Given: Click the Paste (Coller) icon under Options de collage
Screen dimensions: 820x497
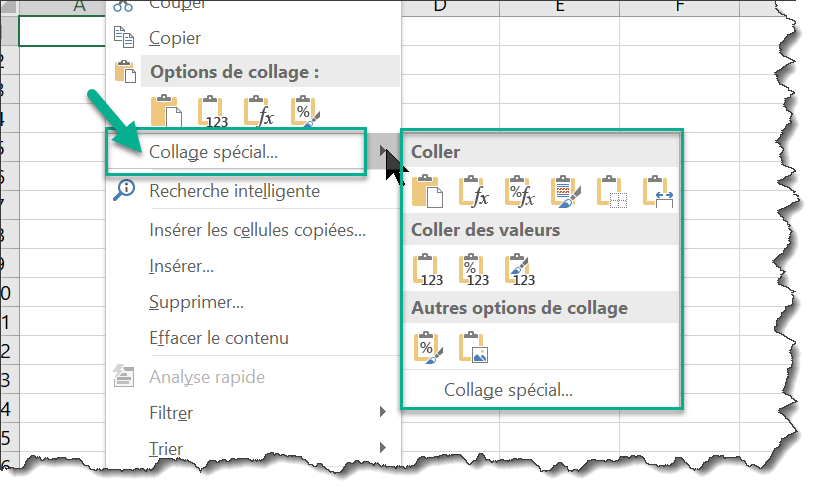Looking at the screenshot, I should (167, 111).
